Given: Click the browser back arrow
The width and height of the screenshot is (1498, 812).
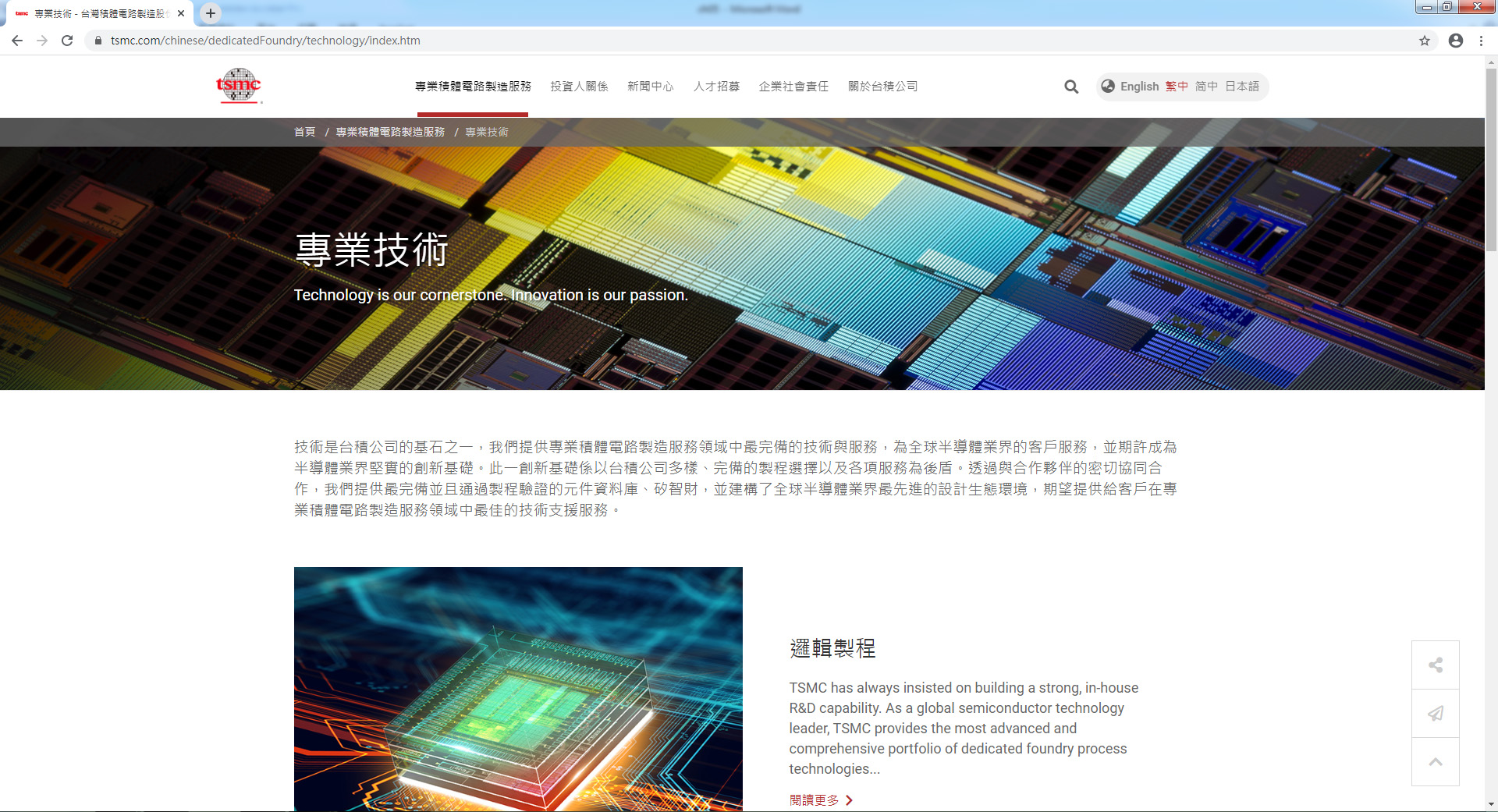Looking at the screenshot, I should tap(17, 41).
